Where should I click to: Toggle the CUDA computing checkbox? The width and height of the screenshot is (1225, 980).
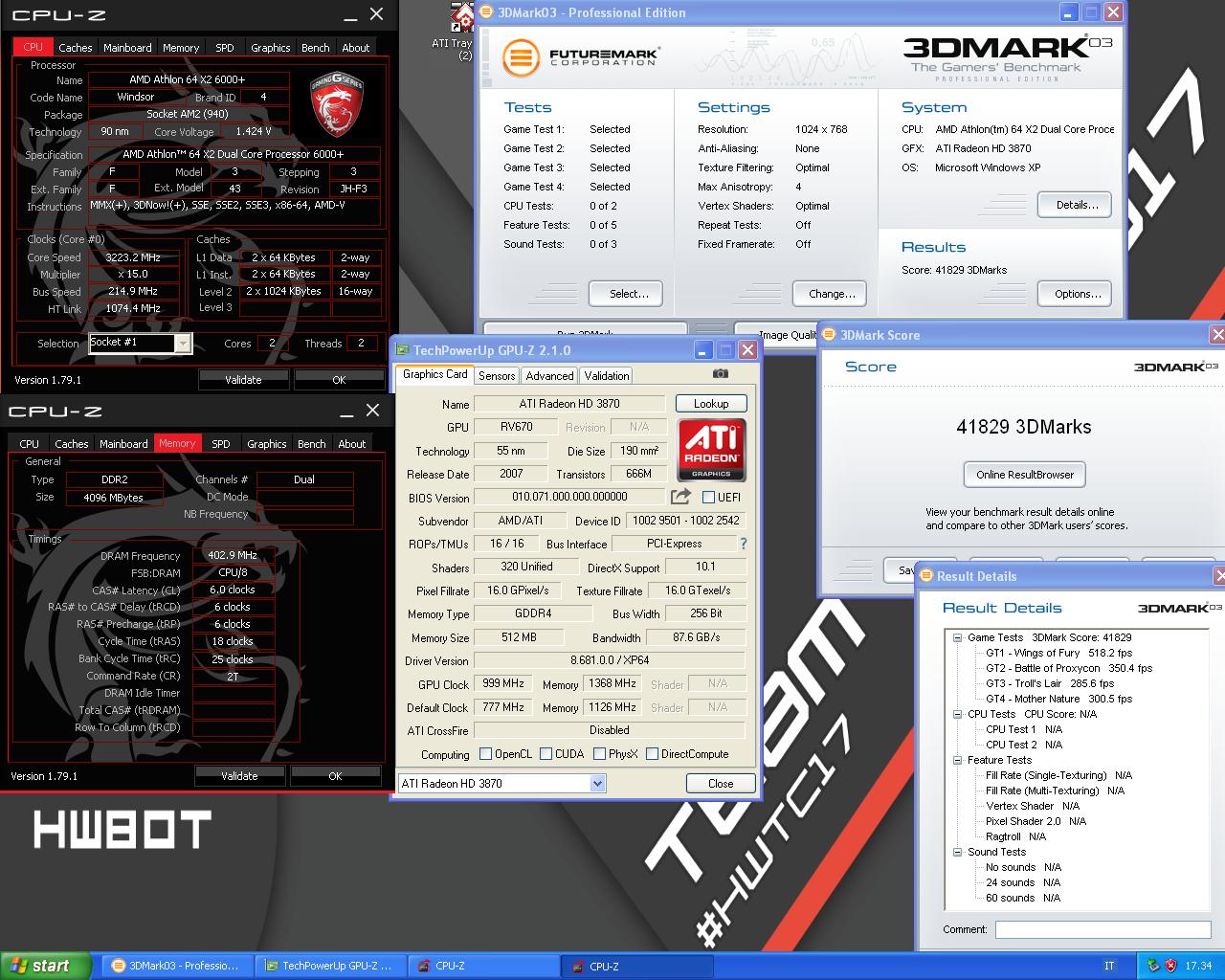(546, 754)
